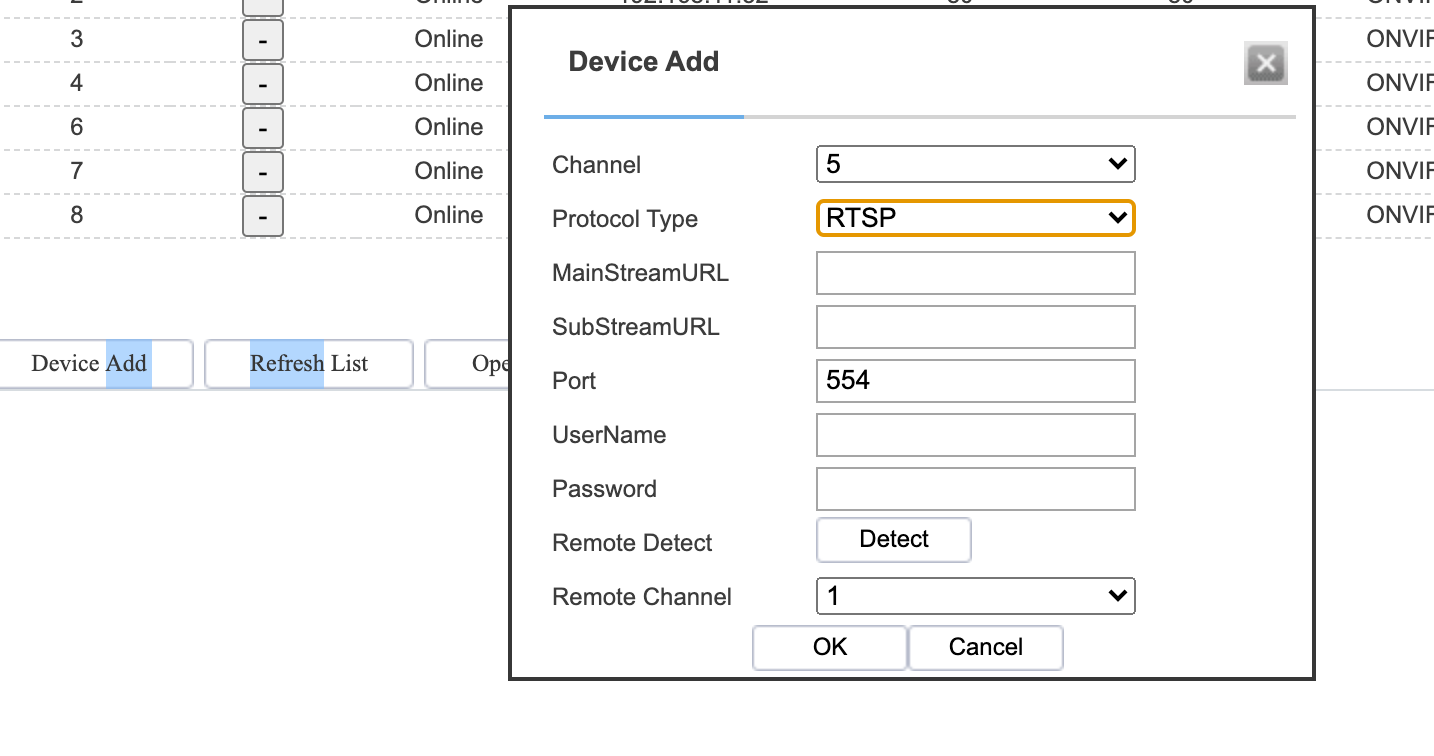Image resolution: width=1434 pixels, height=756 pixels.
Task: Dismiss the dialog using Cancel
Action: tap(985, 647)
